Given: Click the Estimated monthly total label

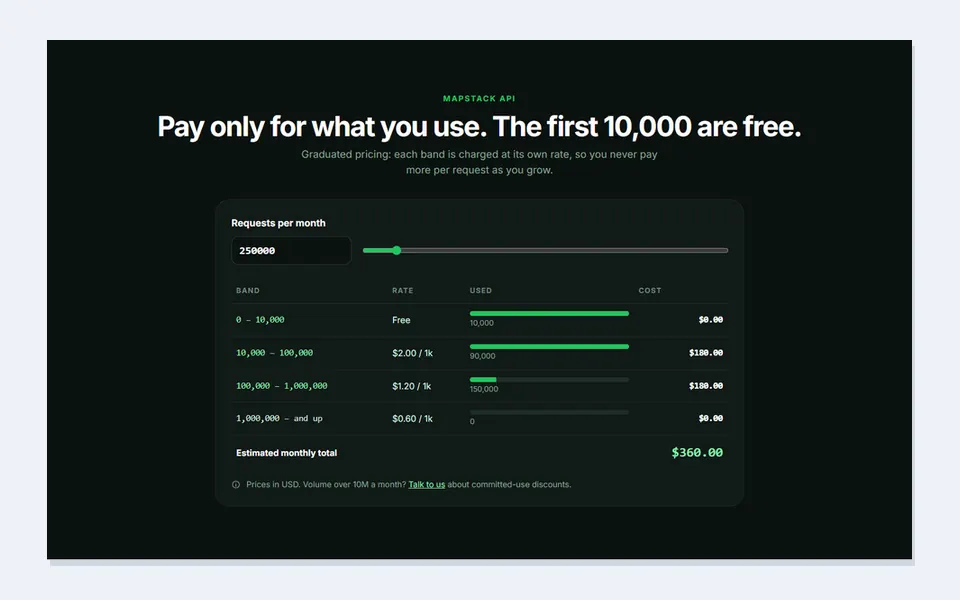Looking at the screenshot, I should [287, 453].
